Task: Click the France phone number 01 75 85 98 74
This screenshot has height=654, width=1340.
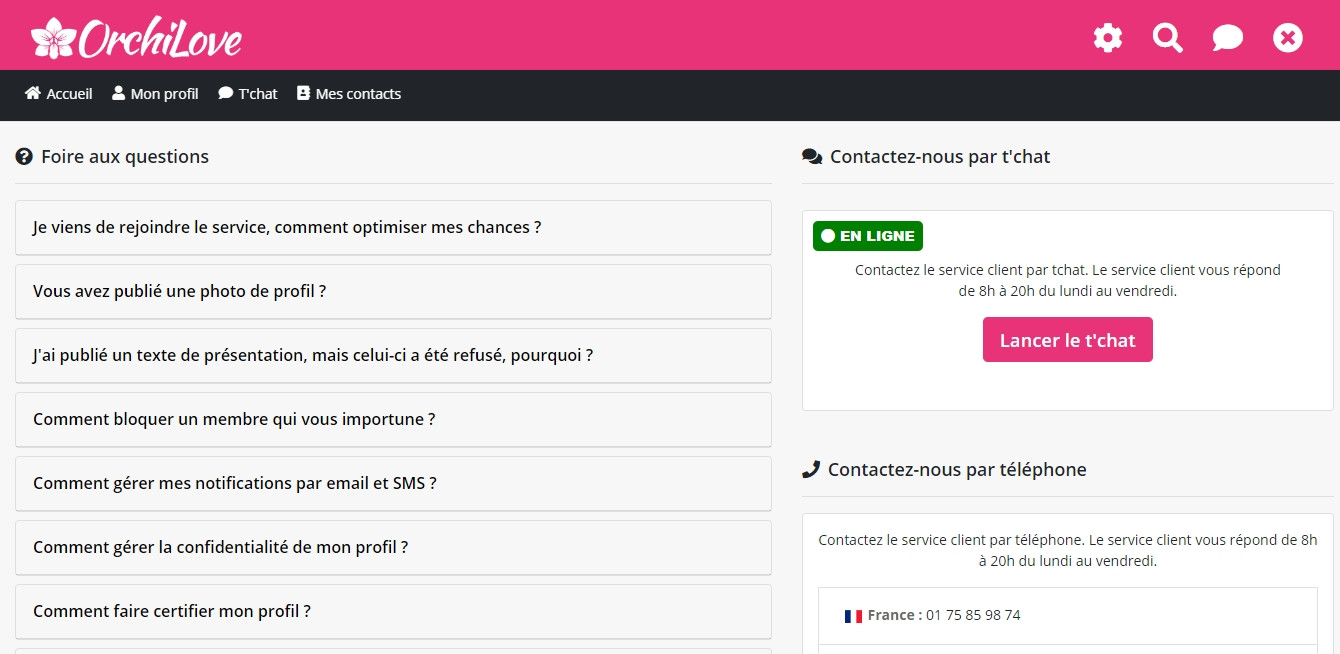Action: (972, 615)
